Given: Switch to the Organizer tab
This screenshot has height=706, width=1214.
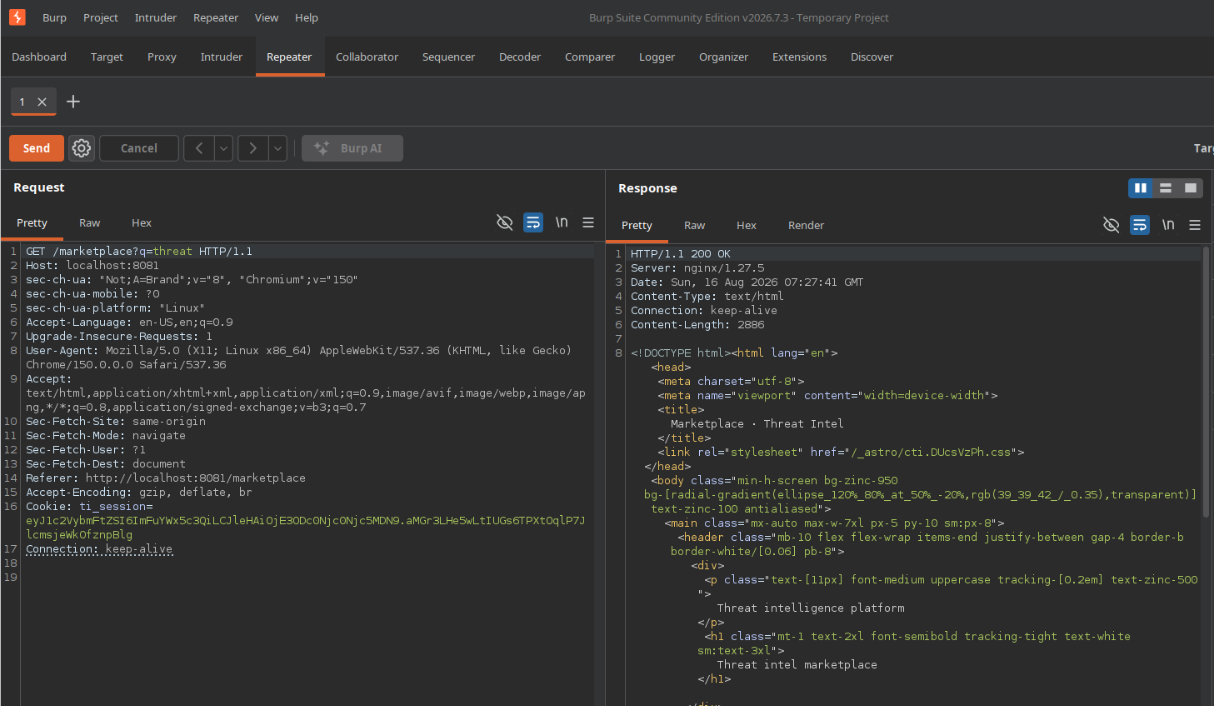Looking at the screenshot, I should pyautogui.click(x=724, y=57).
